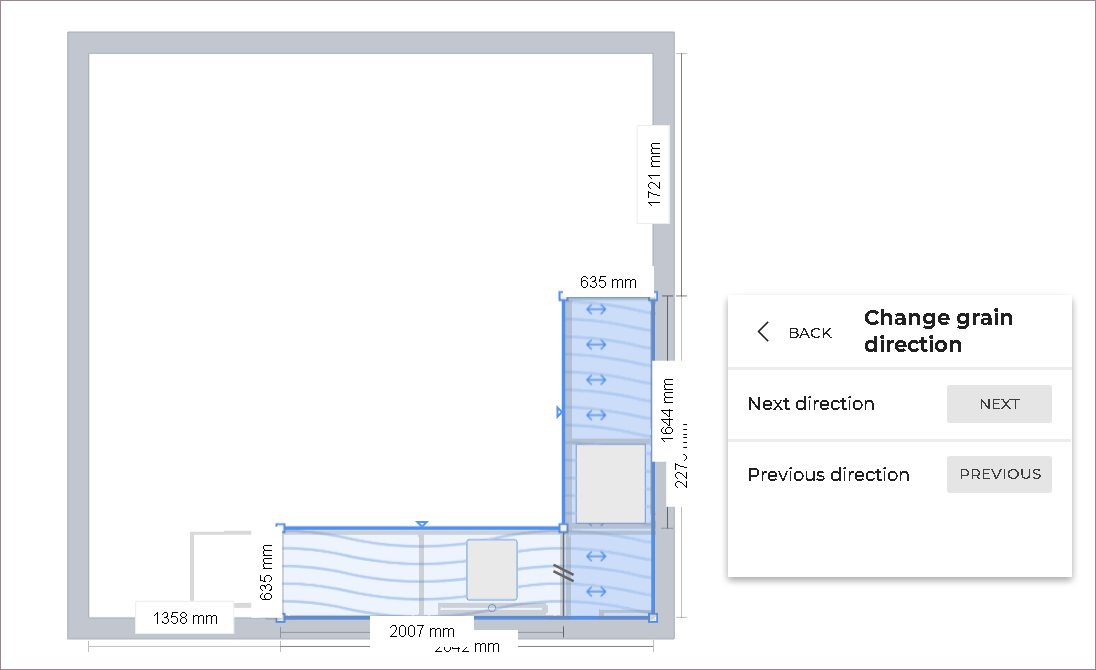Click the bottommost grain arrow in corner worktop section

pyautogui.click(x=596, y=590)
